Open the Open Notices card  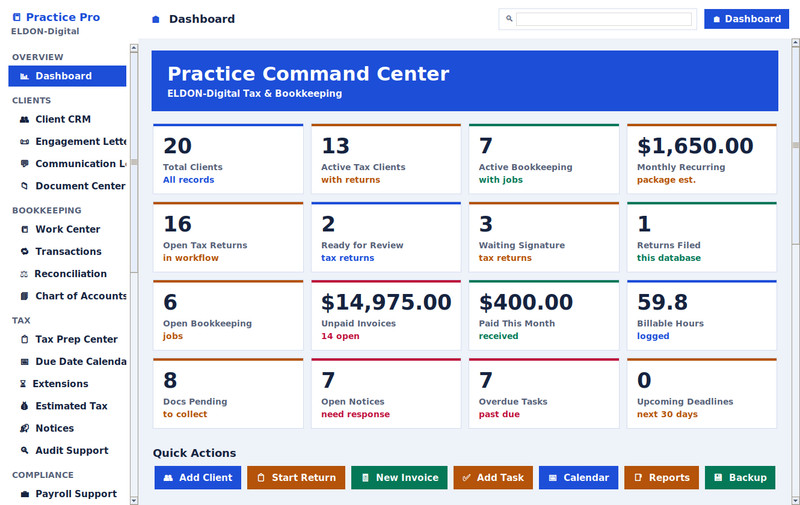click(x=386, y=393)
